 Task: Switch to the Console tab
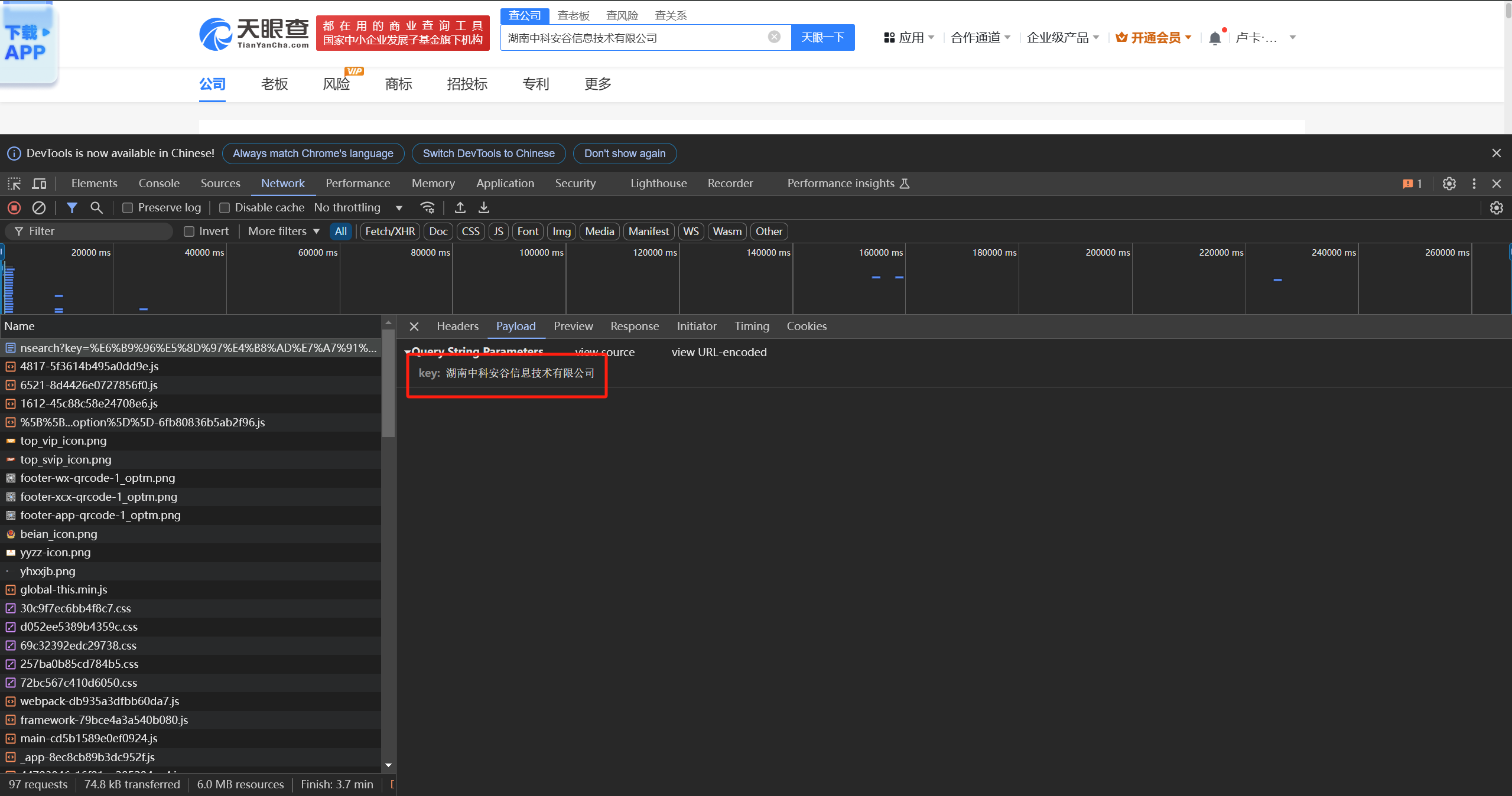click(x=159, y=184)
